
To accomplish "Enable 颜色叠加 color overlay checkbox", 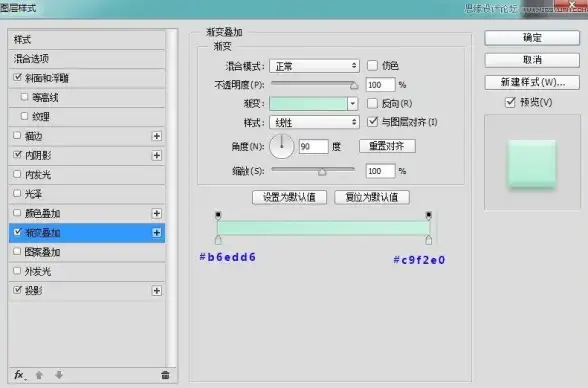I will (17, 213).
